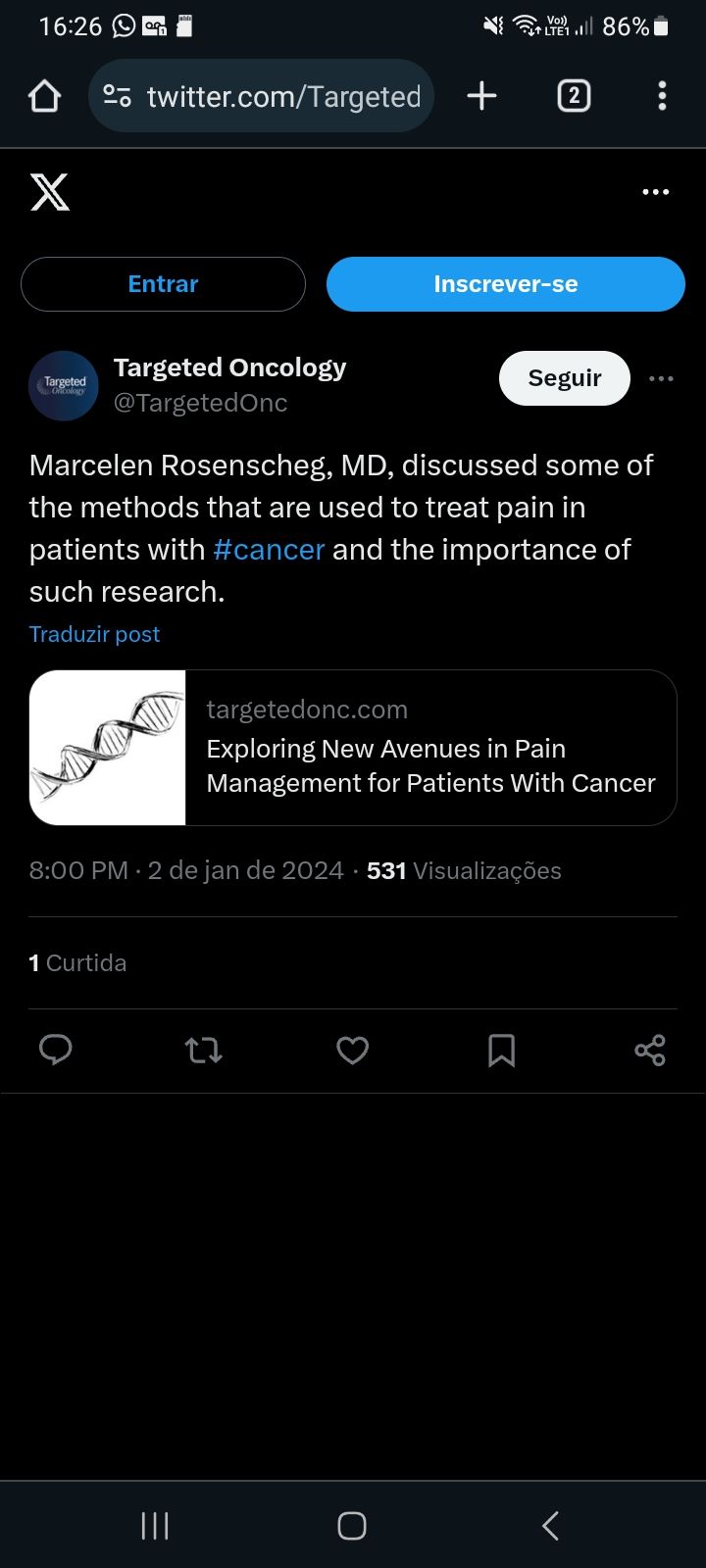Expand the post's more options ellipsis

[x=662, y=378]
